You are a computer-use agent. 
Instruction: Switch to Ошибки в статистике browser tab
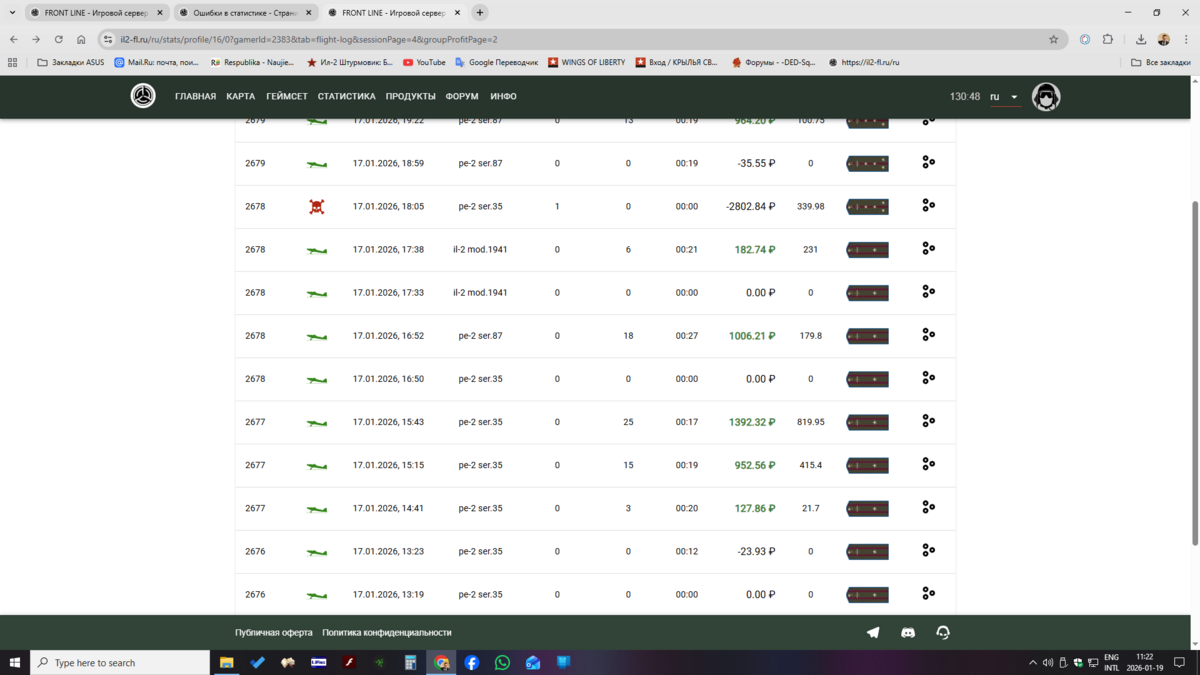tap(244, 13)
